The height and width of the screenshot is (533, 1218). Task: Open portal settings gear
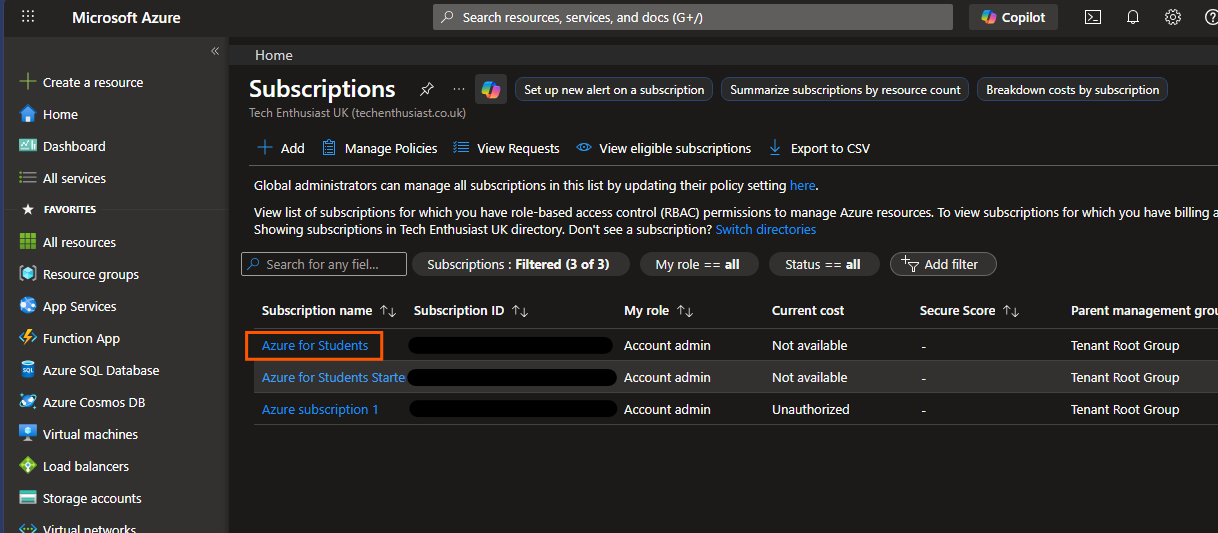pyautogui.click(x=1173, y=17)
